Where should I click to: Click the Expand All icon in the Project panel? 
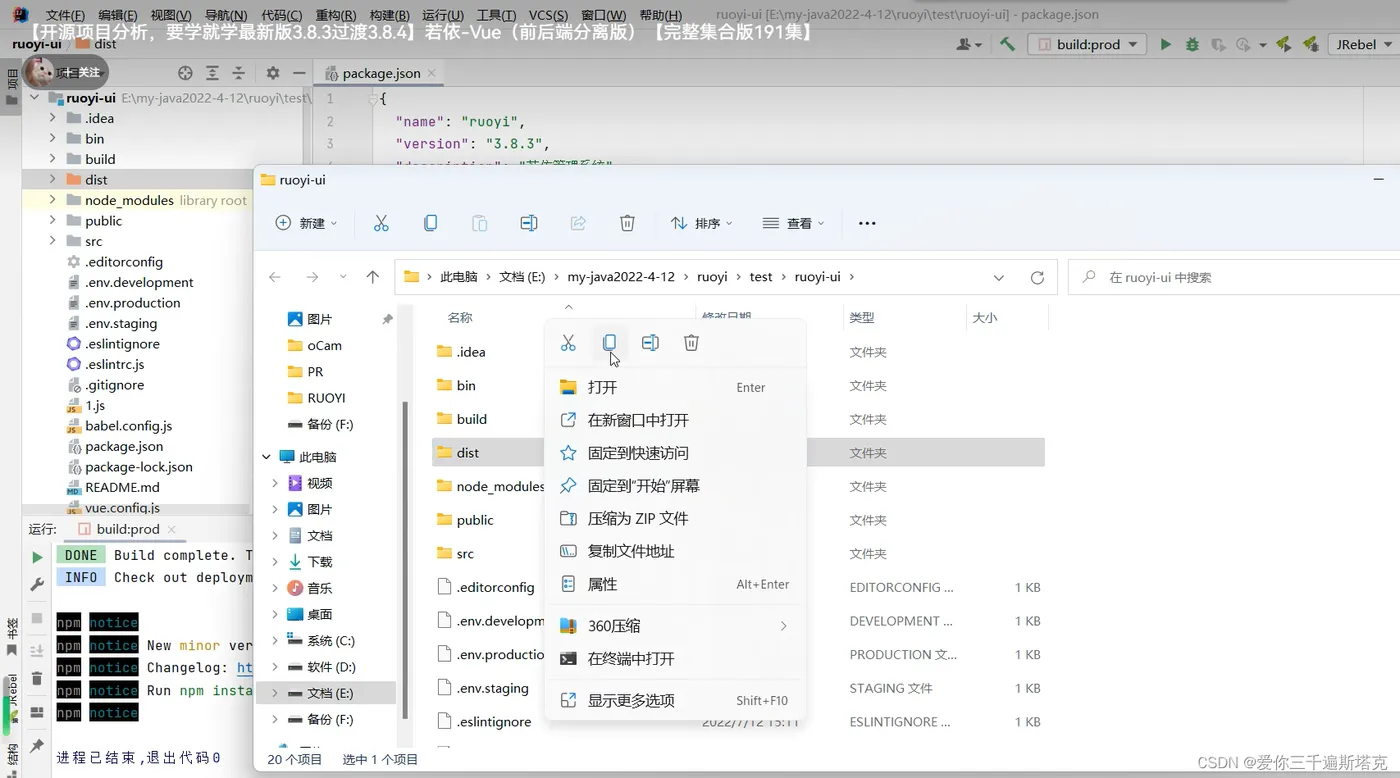pos(212,73)
